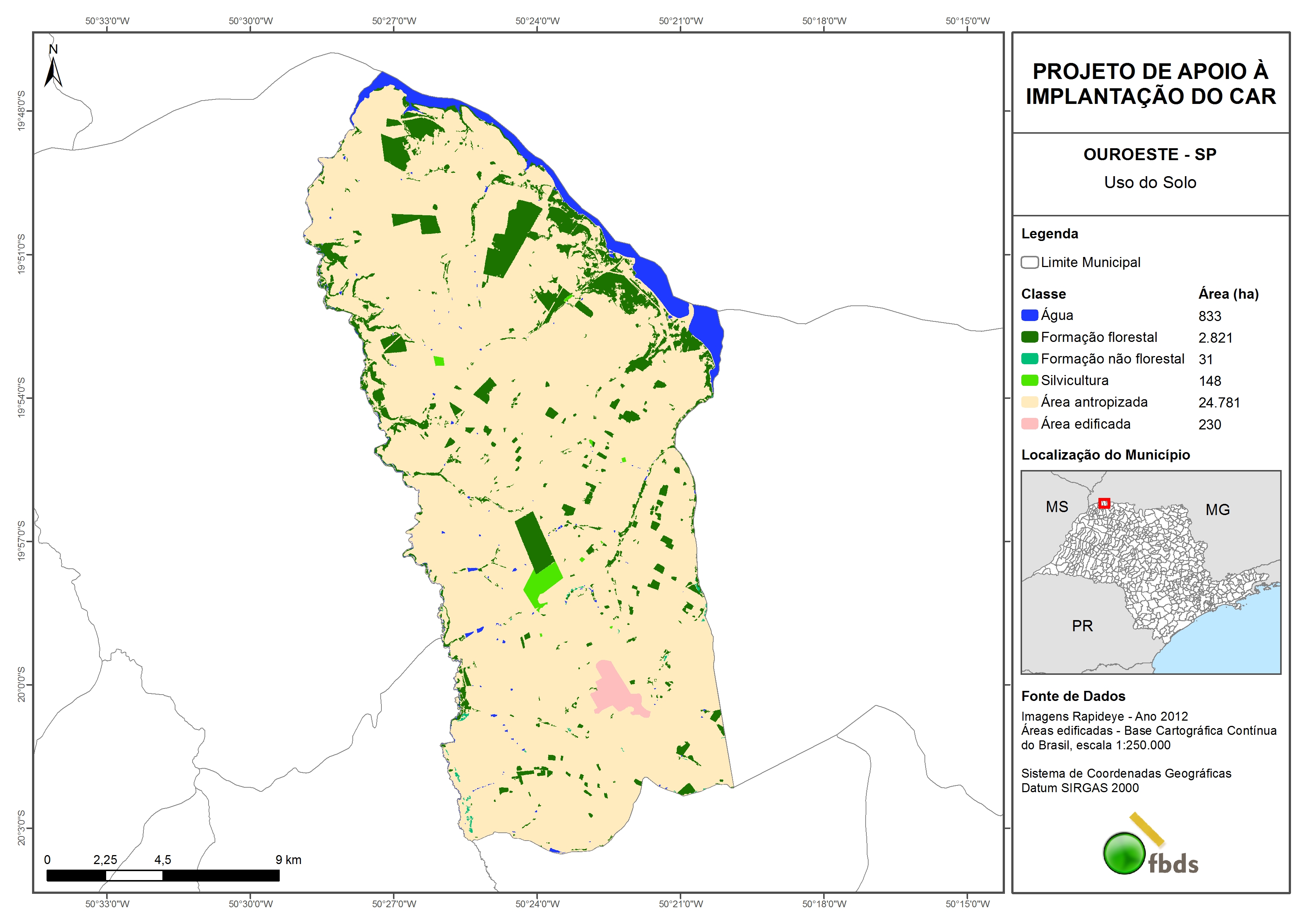
Task: Click the fbds green globe logo
Action: [1124, 853]
